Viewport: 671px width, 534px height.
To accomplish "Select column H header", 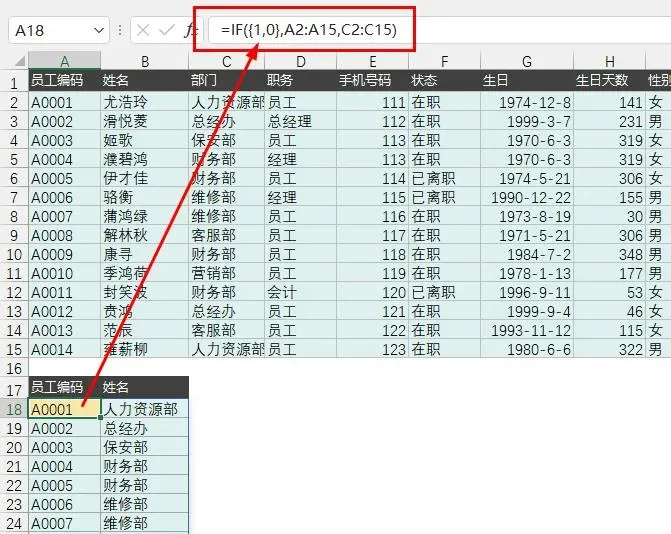I will pyautogui.click(x=609, y=61).
